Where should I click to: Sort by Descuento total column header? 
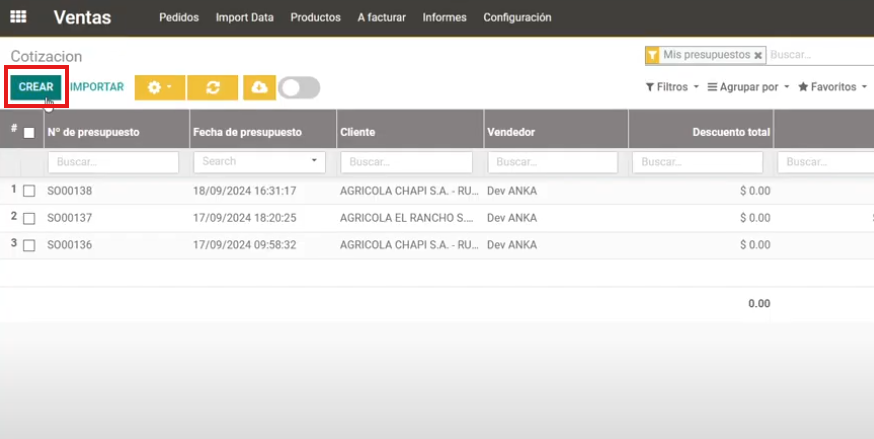point(731,132)
